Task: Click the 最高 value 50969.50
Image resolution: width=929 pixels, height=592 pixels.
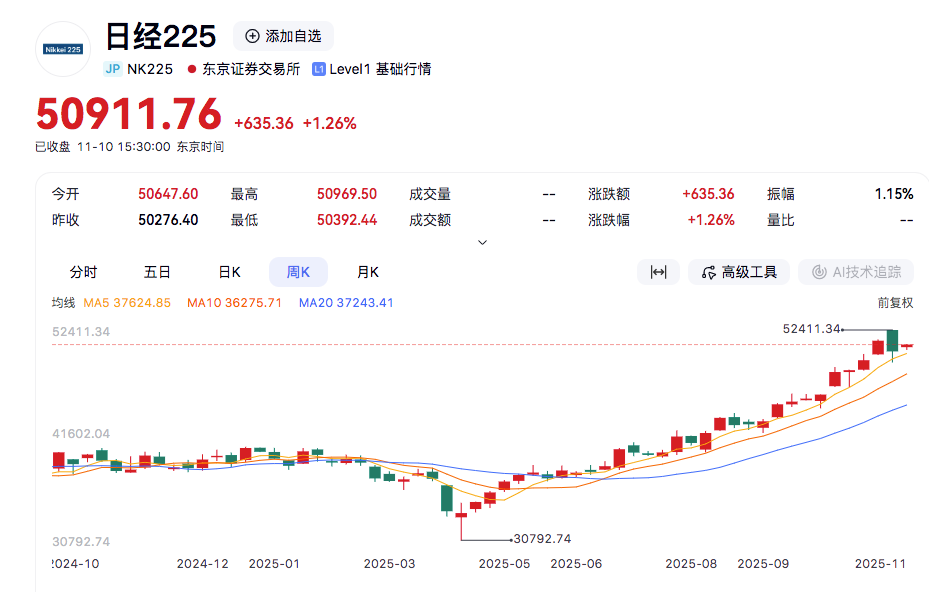Action: tap(347, 194)
